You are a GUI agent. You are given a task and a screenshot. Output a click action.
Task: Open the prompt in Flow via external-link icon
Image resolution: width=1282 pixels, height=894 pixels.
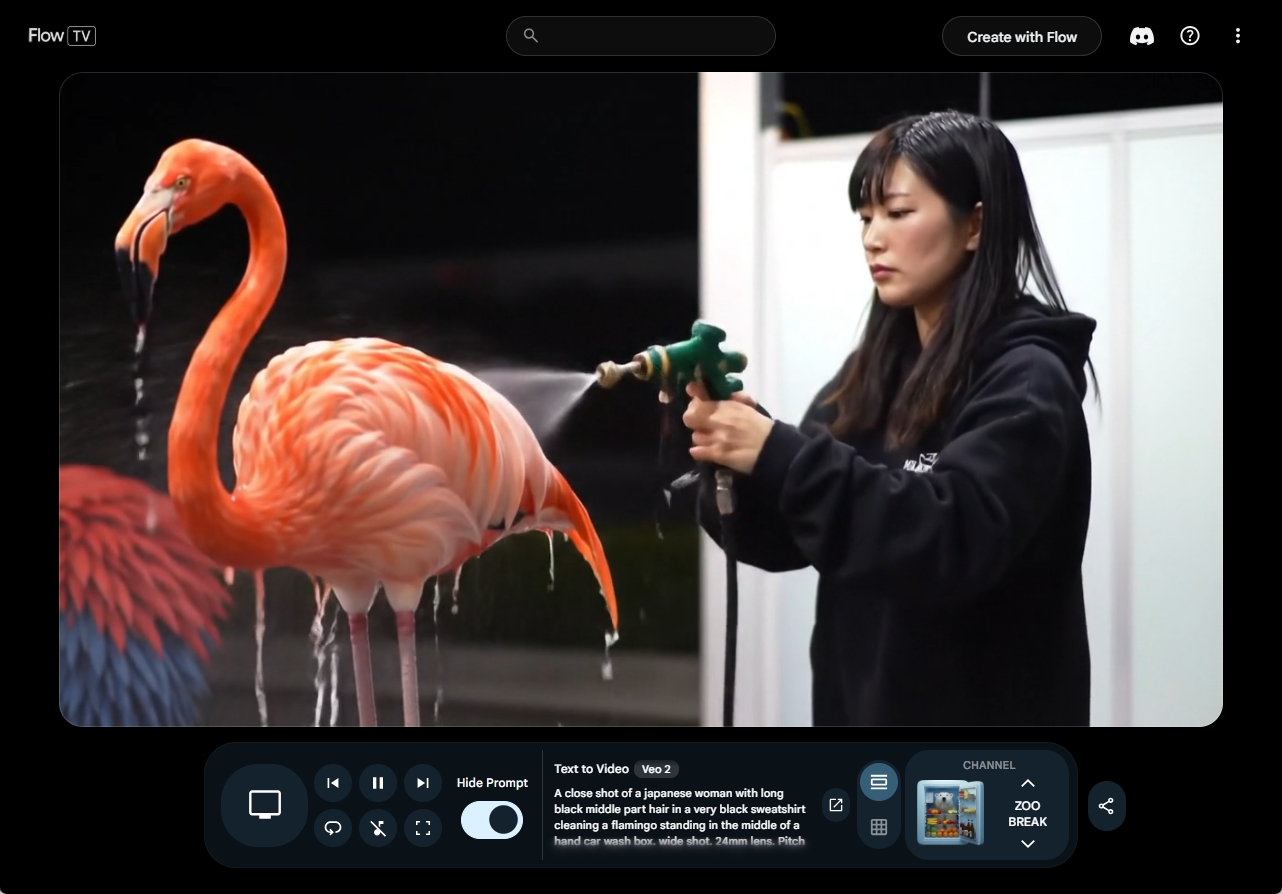836,805
